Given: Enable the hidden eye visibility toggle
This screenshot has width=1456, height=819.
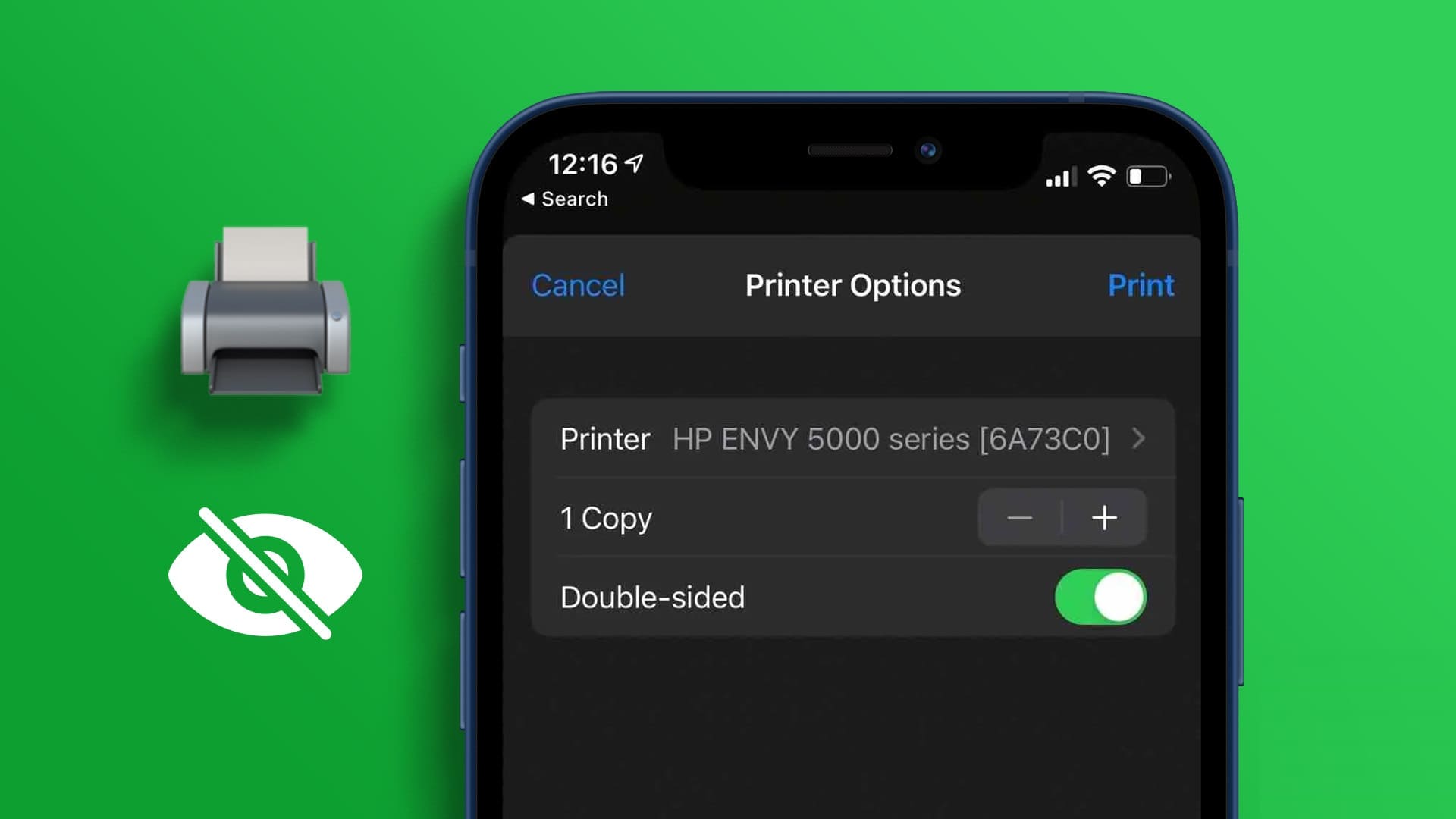Looking at the screenshot, I should pos(266,573).
